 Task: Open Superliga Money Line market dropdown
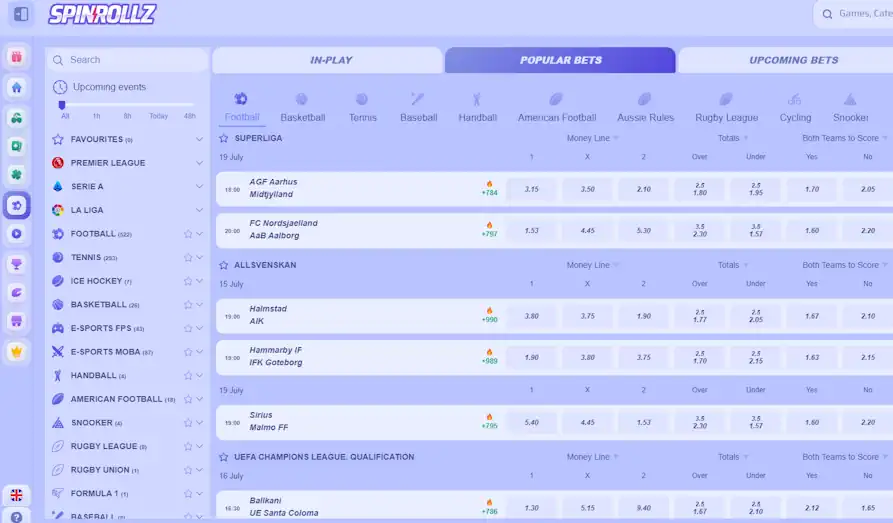point(592,138)
